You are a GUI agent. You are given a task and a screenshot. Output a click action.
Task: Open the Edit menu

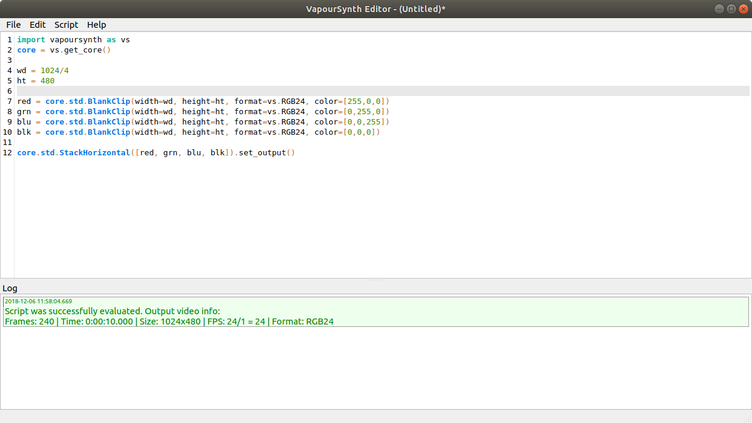tap(37, 24)
